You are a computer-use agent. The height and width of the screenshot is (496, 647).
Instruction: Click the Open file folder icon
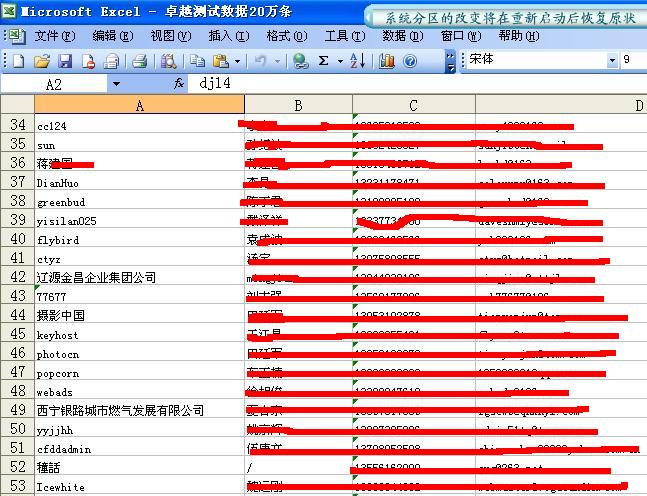pyautogui.click(x=42, y=61)
